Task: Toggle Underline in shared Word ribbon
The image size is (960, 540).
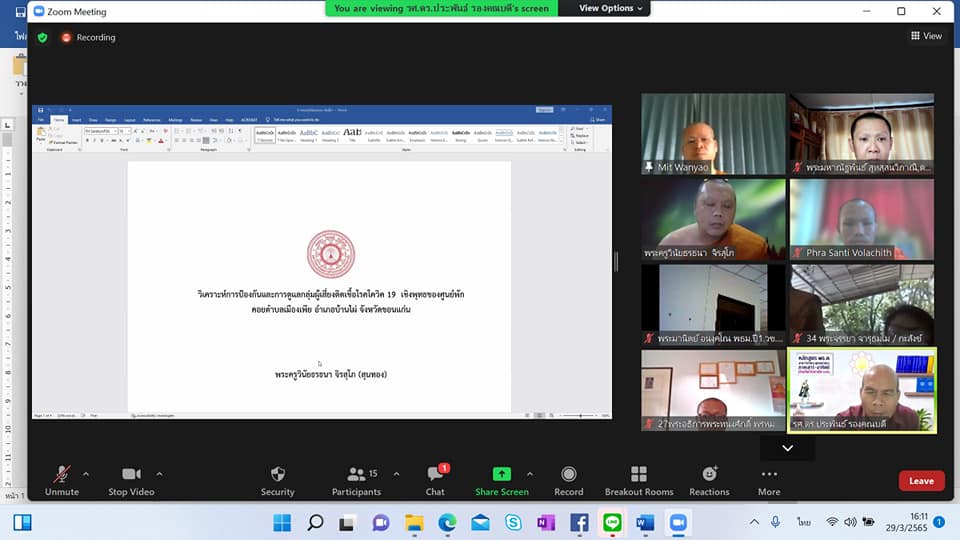Action: 102,141
